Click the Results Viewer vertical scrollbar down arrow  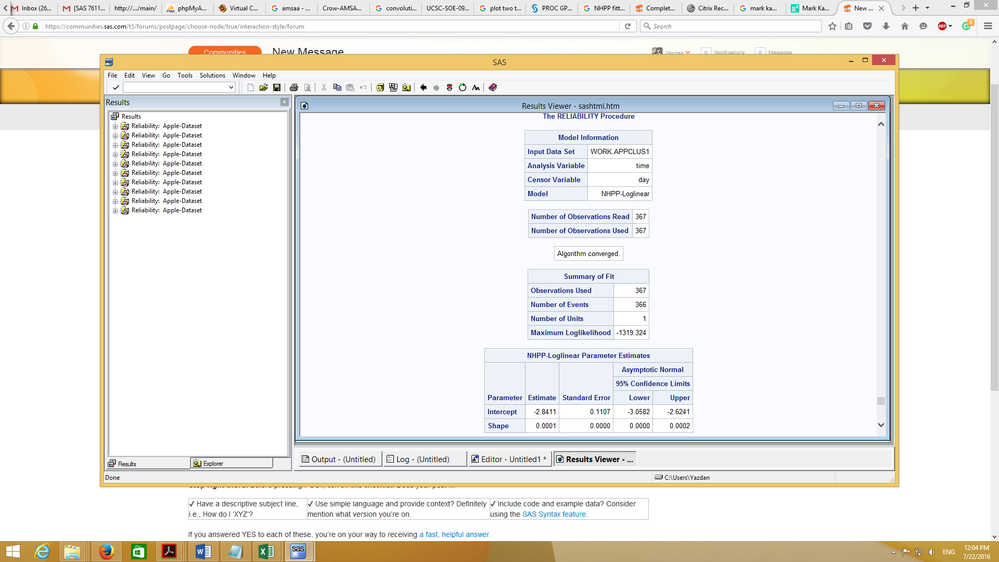pos(880,425)
